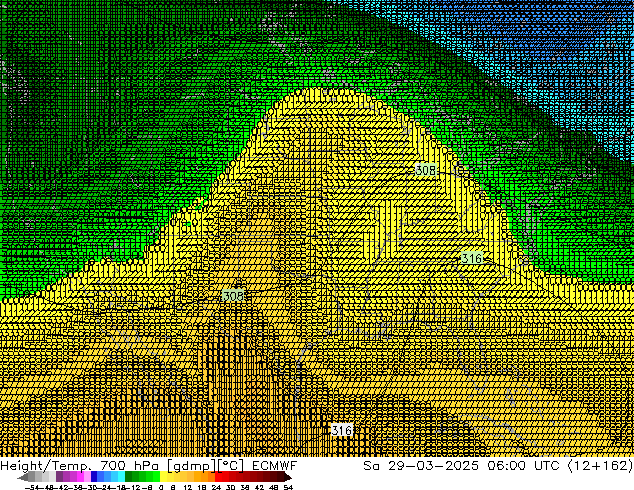Click the ECMWF model label
Image resolution: width=634 pixels, height=490 pixels.
(275, 466)
